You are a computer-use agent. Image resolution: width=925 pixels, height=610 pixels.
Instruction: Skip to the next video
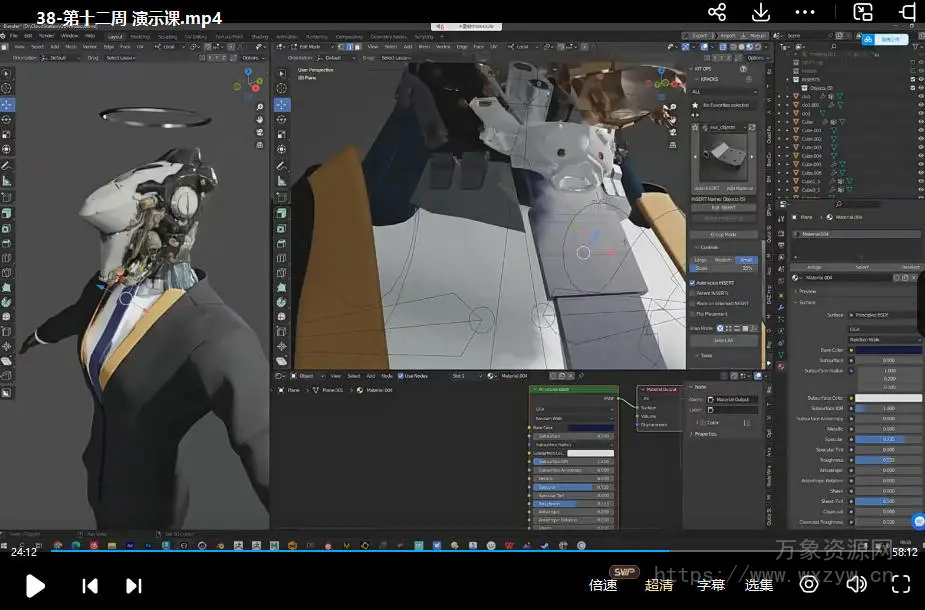pyautogui.click(x=134, y=586)
